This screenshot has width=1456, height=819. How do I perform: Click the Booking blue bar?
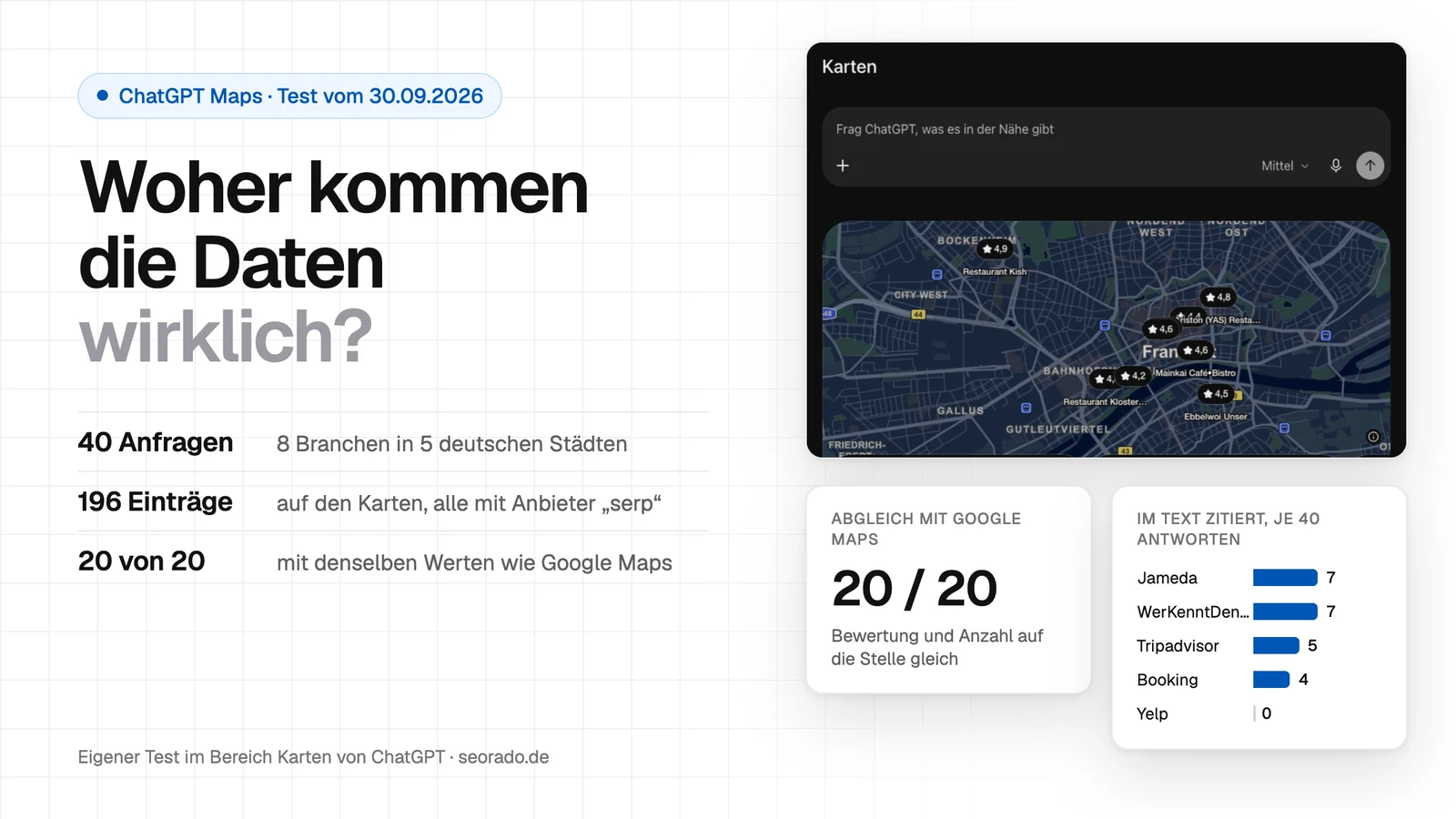point(1271,679)
